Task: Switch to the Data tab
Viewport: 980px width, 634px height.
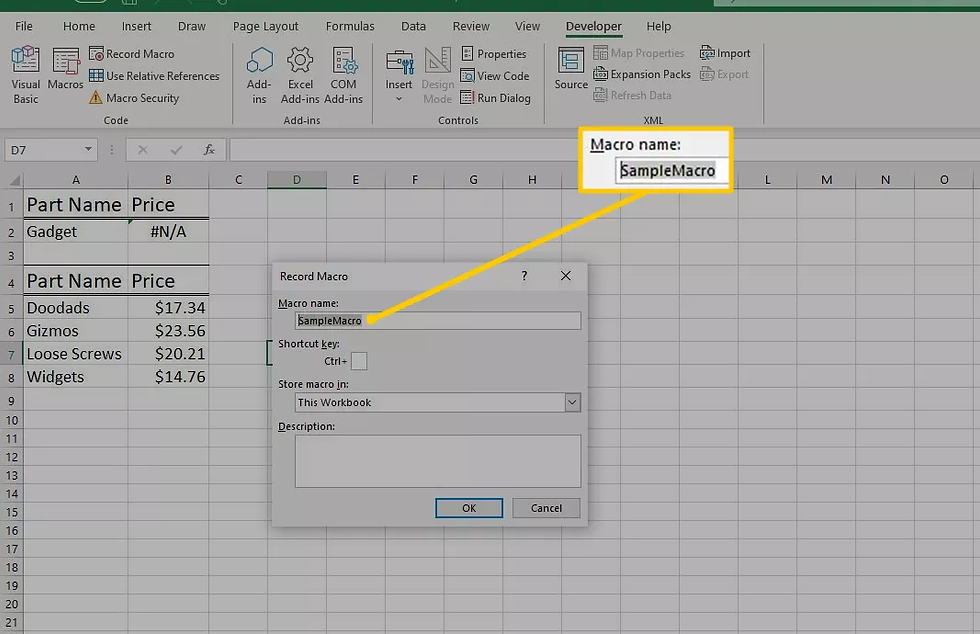Action: point(413,26)
